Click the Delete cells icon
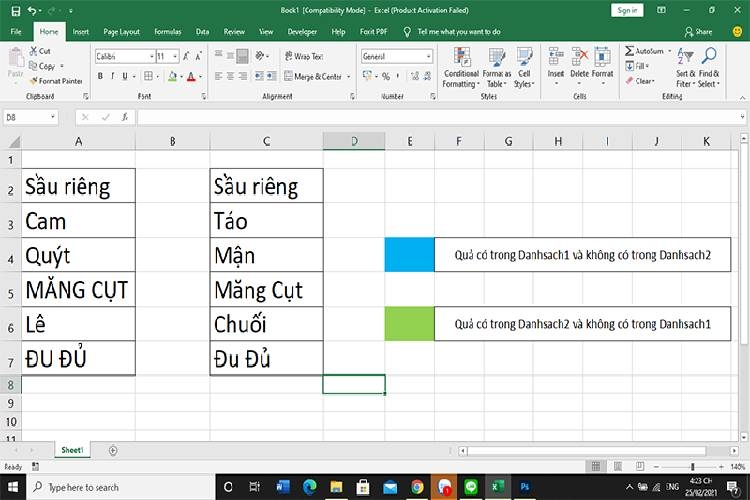This screenshot has width=750, height=500. [580, 56]
